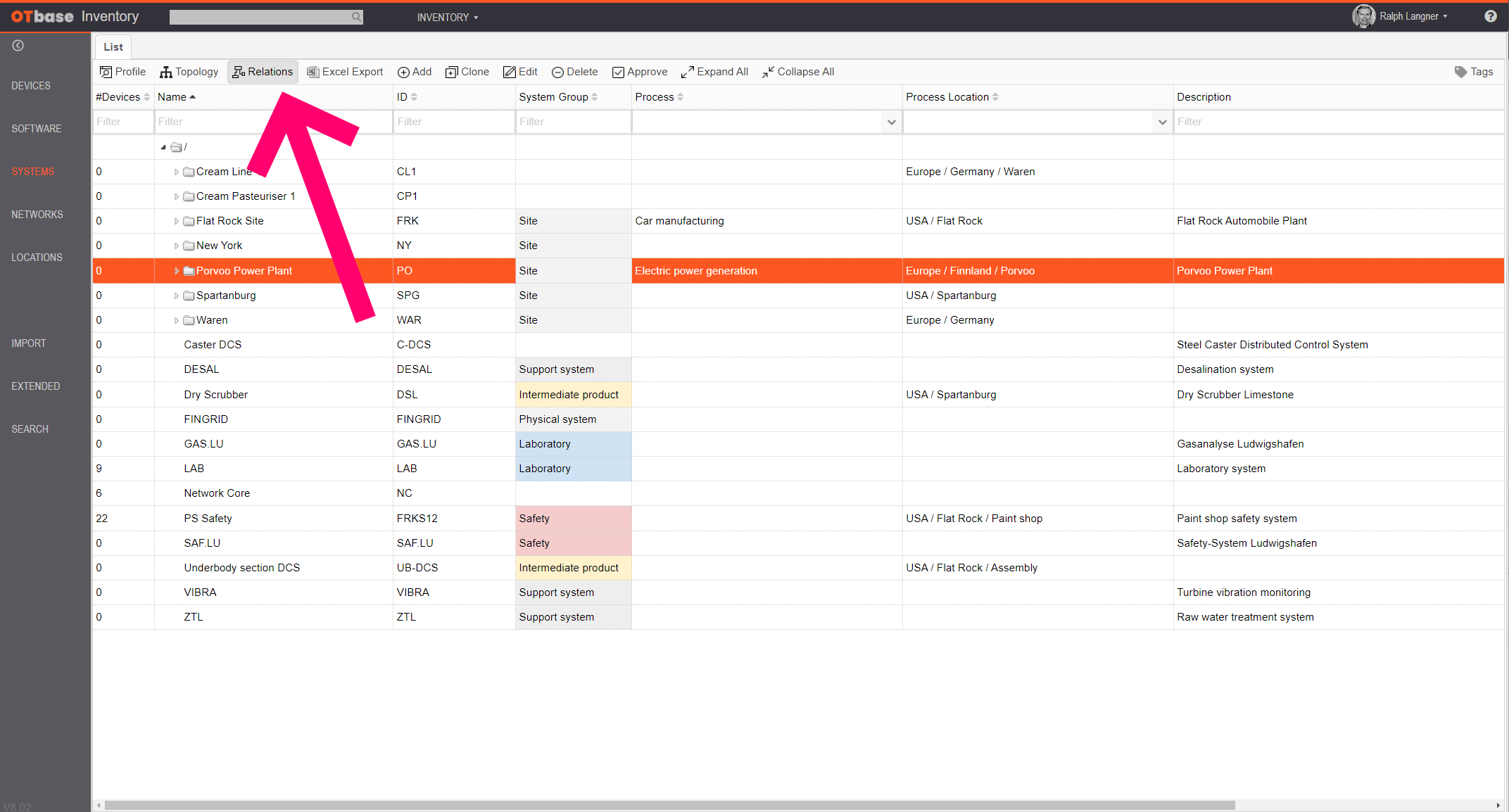Delete the selected system
Screen dimensions: 1509x812
574,72
